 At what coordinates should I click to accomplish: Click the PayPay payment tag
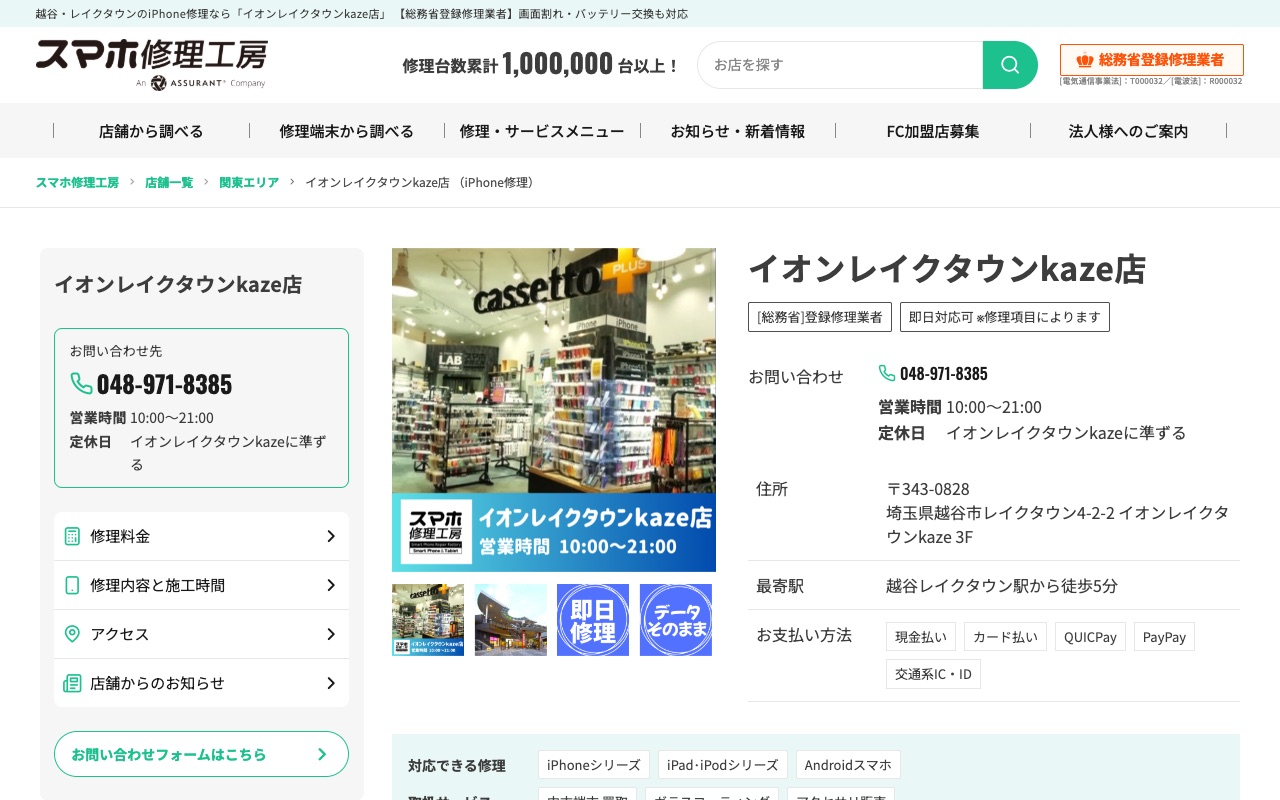point(1164,637)
